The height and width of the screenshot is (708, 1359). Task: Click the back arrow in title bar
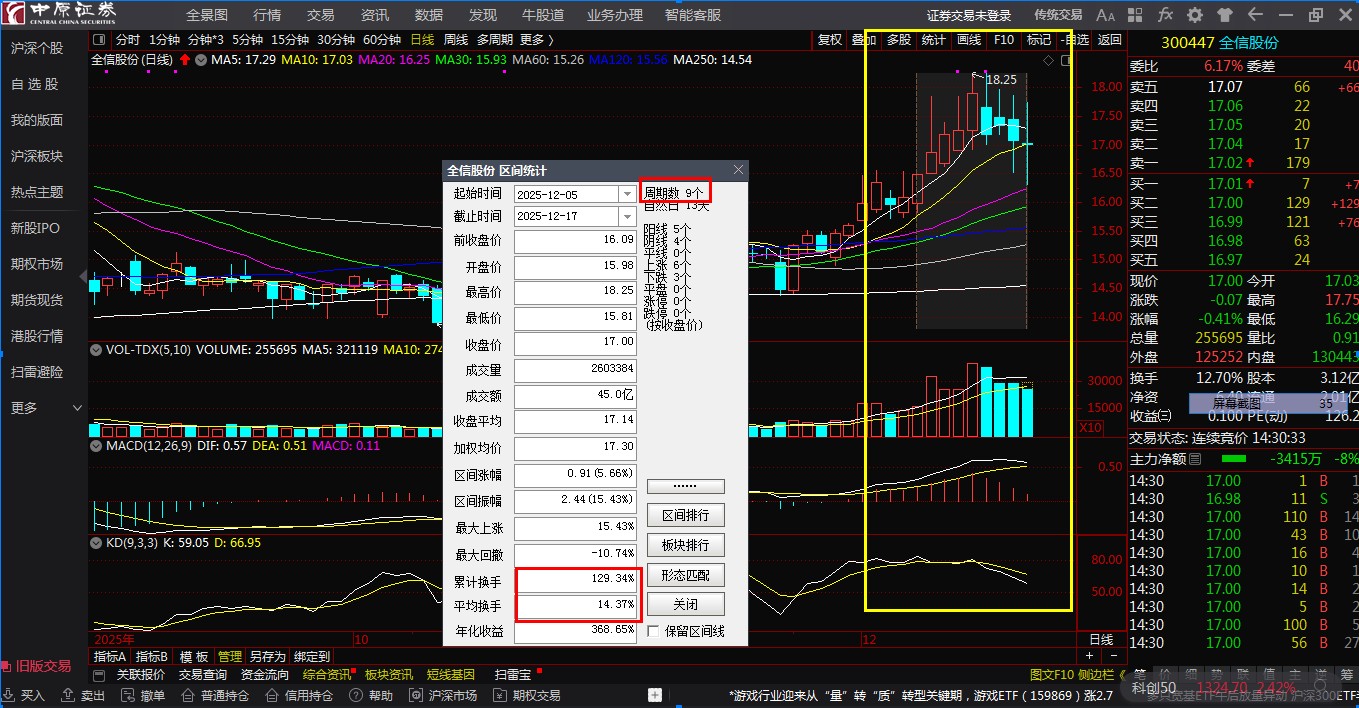(x=1254, y=15)
